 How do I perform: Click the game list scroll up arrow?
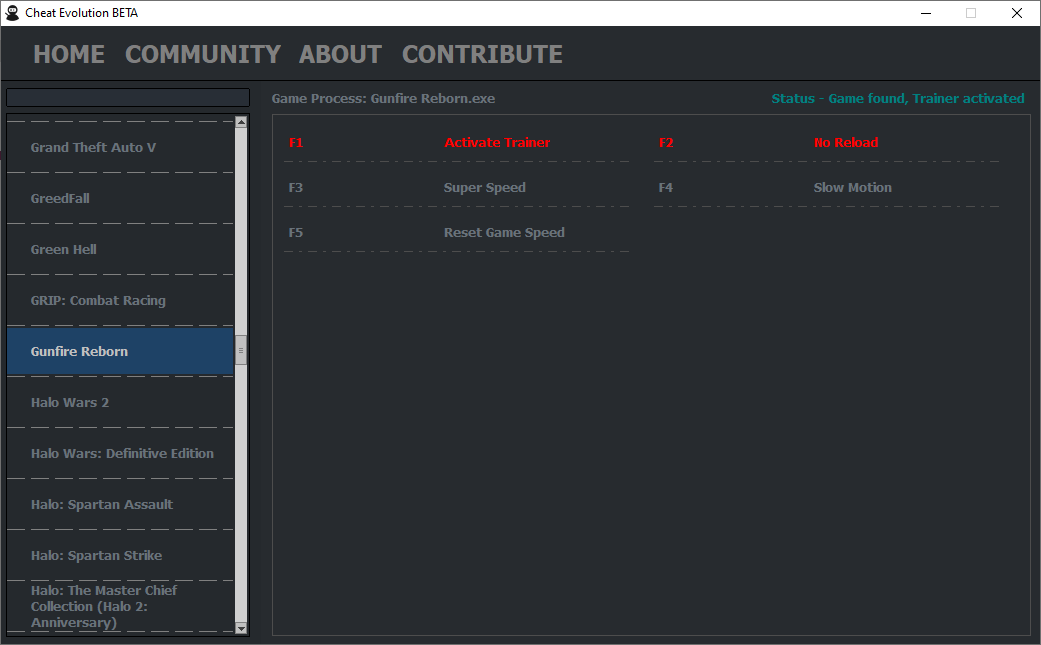pos(241,121)
